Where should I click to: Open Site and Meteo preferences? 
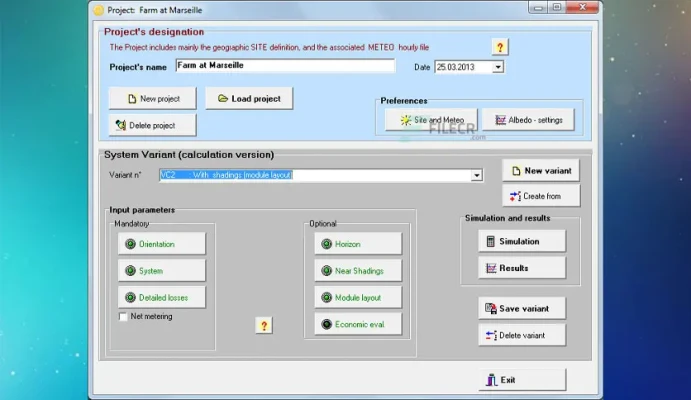[431, 120]
